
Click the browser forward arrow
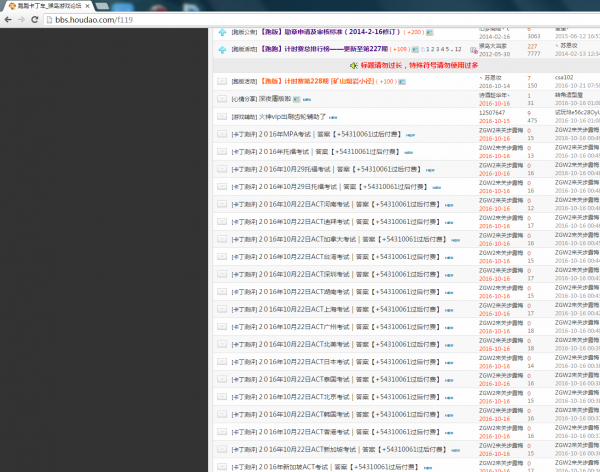[x=21, y=20]
